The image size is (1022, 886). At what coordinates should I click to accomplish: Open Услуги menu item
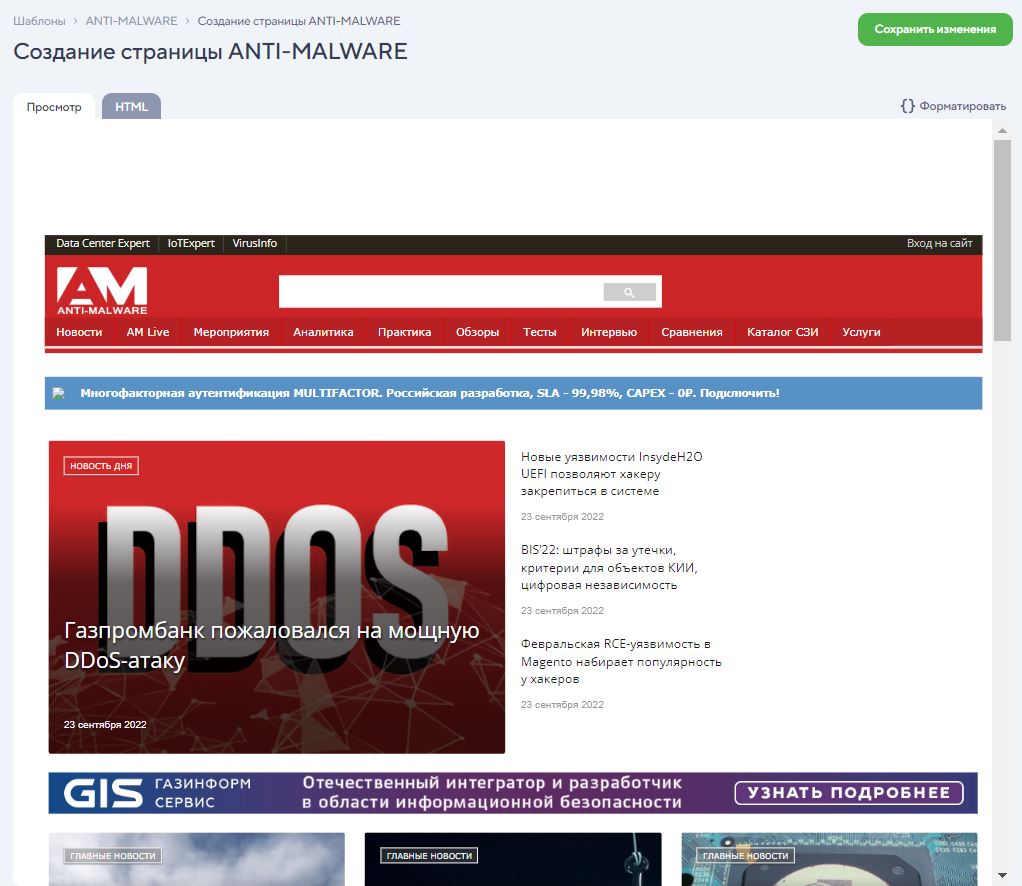[861, 332]
